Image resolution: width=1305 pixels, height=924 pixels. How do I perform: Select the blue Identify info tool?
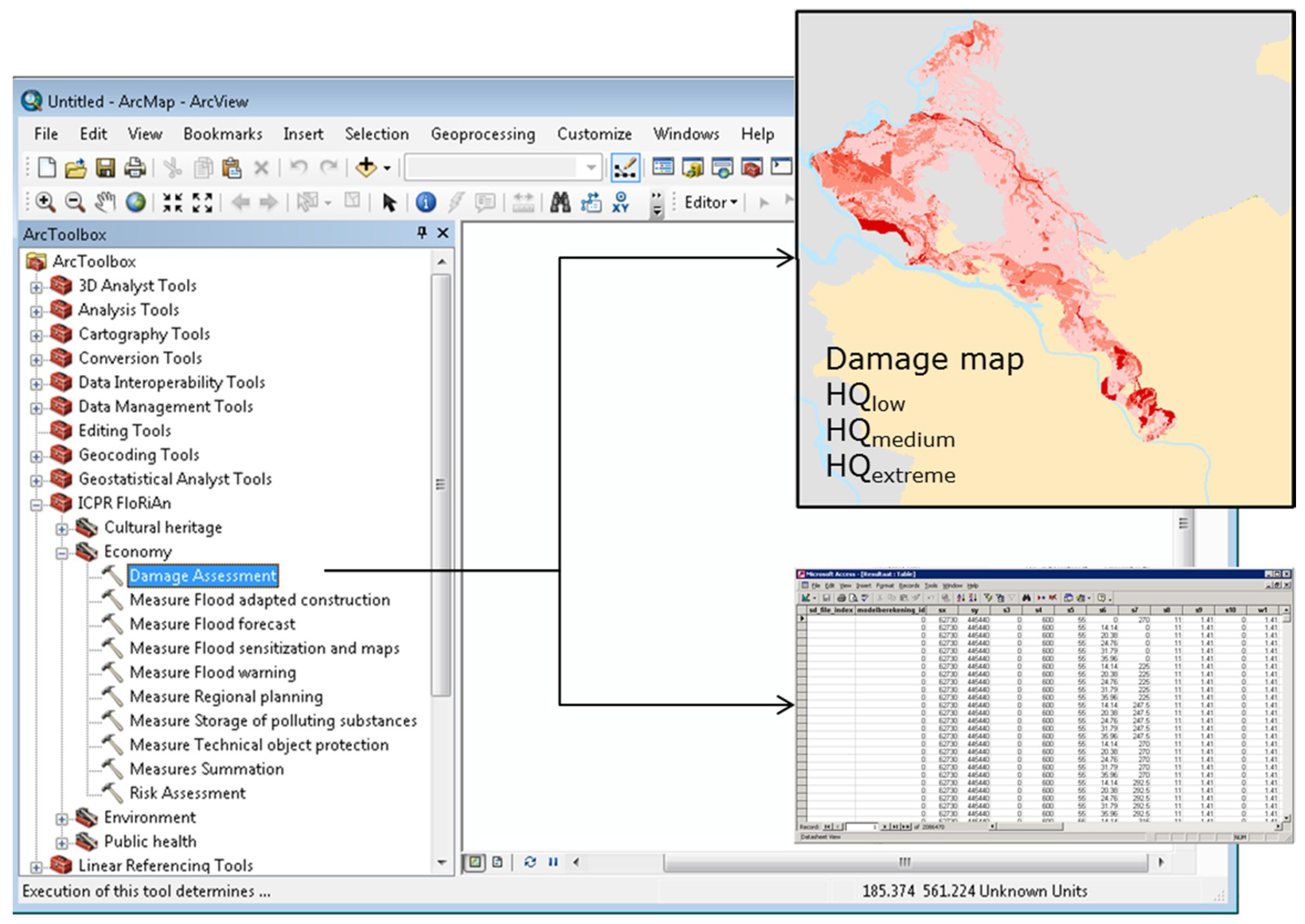426,202
